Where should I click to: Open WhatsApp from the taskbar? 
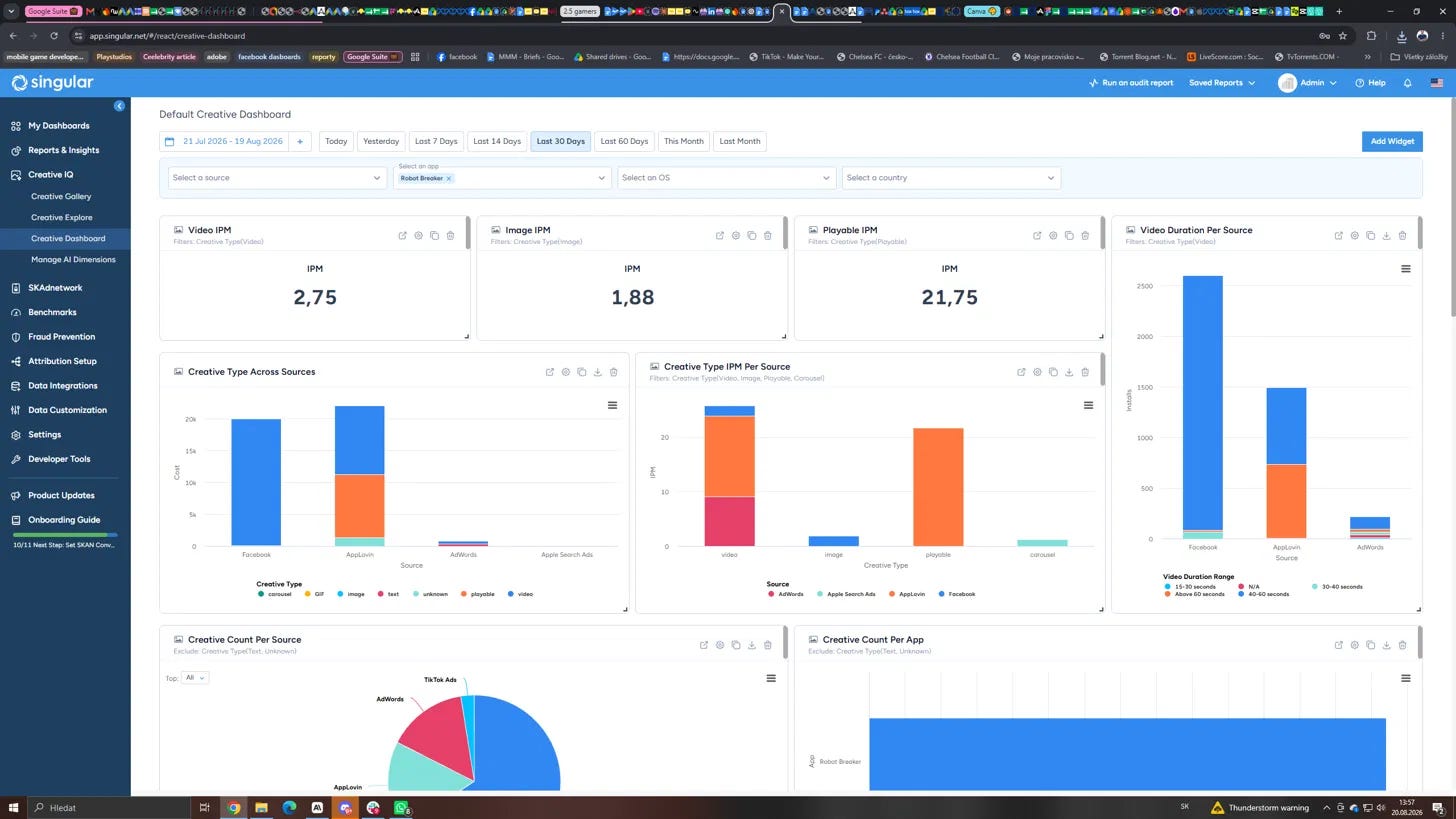401,808
